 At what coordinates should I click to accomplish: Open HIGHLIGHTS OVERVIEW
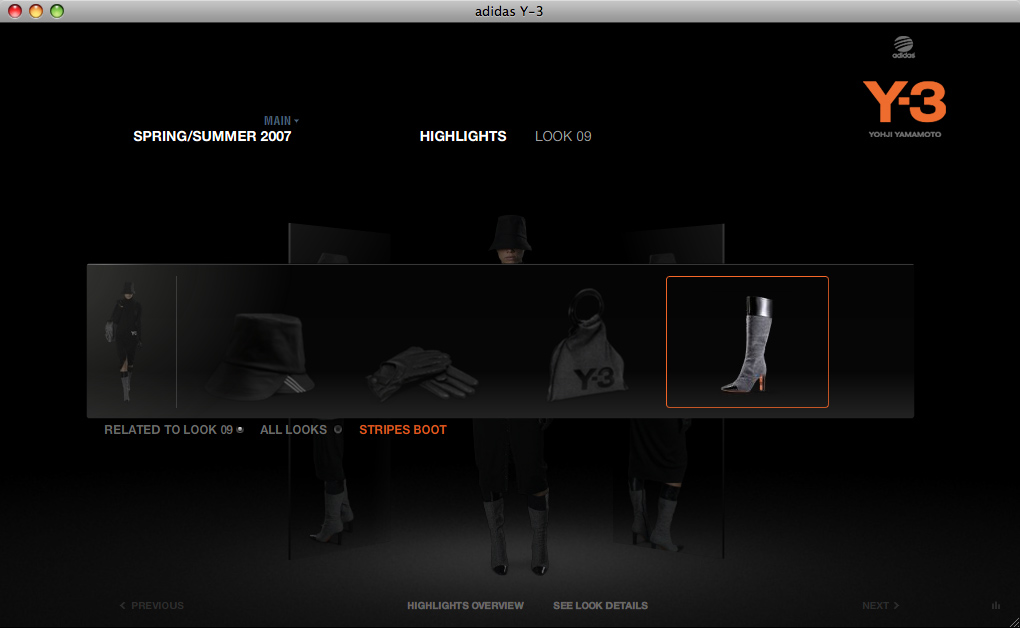tap(465, 605)
